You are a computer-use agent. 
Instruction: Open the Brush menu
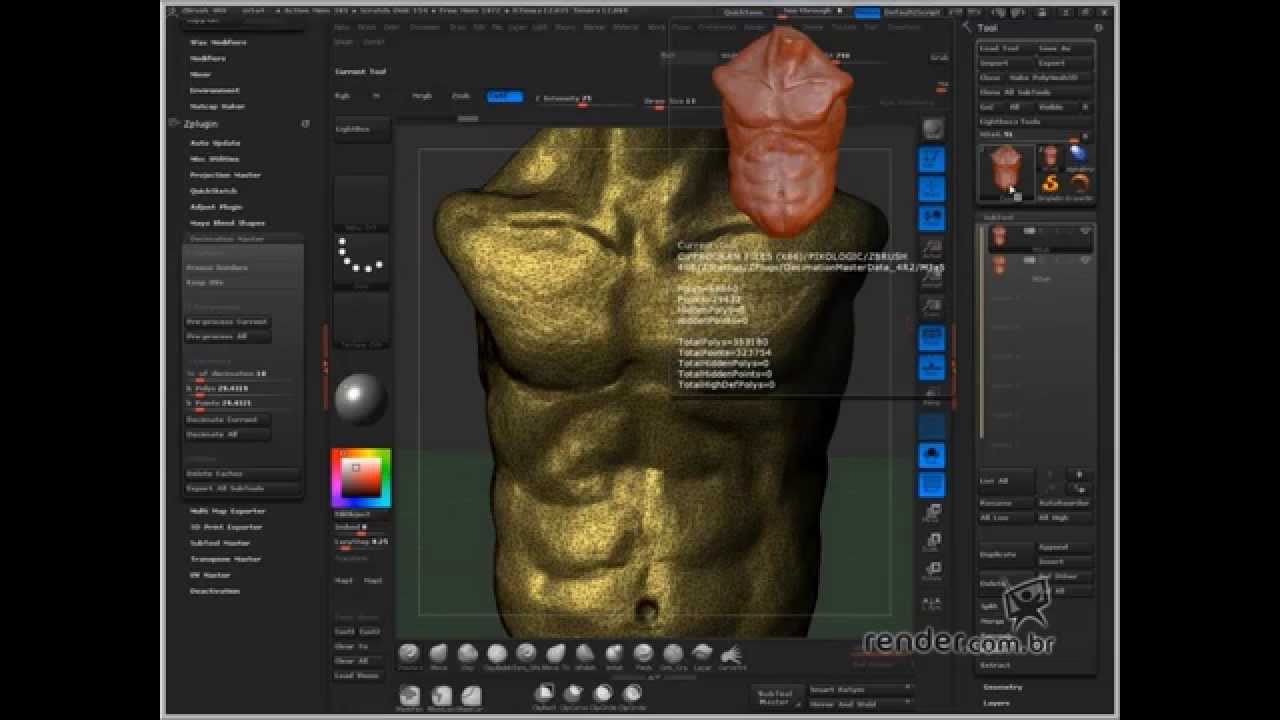(367, 27)
